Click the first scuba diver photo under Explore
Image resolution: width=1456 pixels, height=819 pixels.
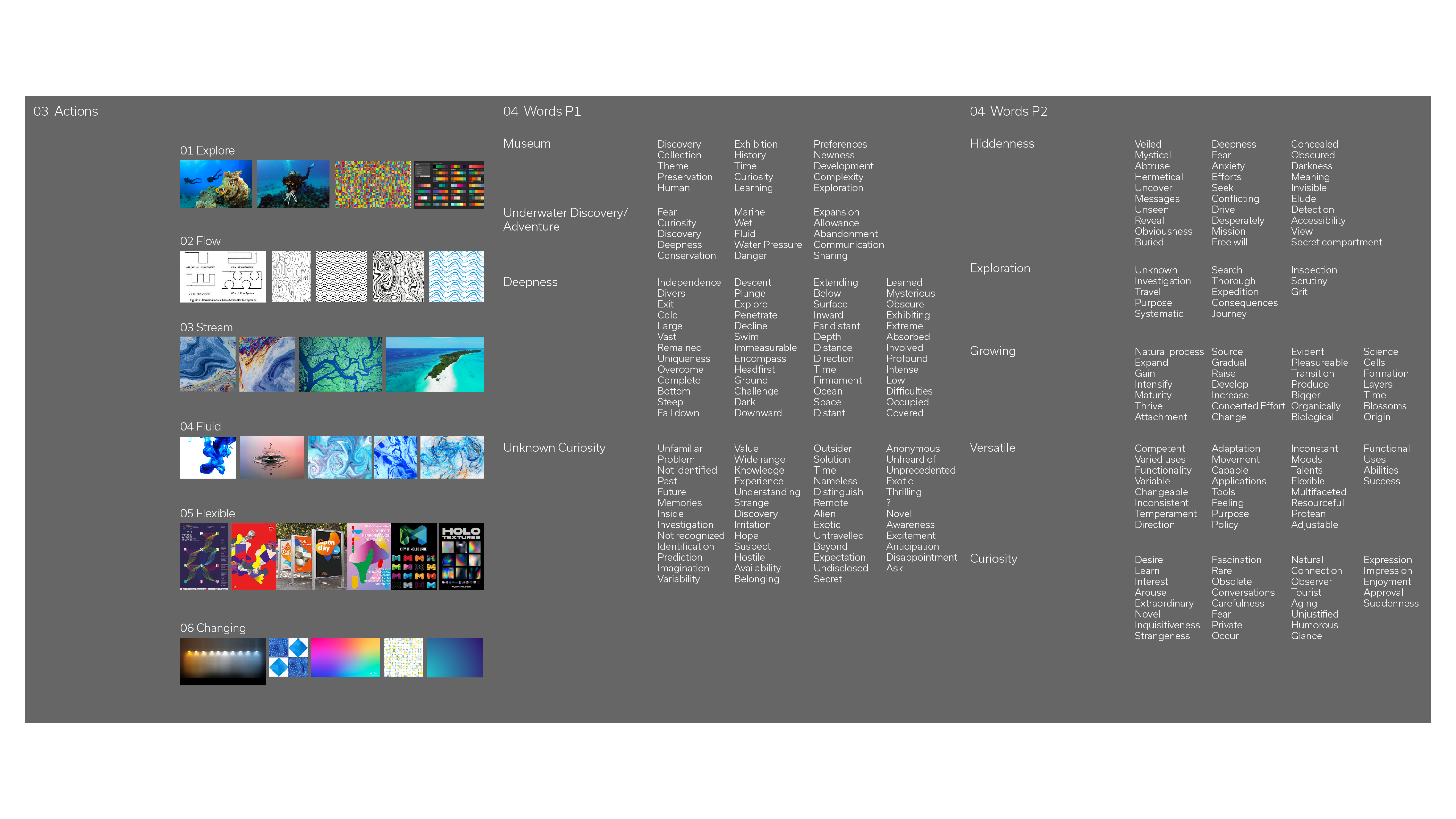tap(216, 184)
